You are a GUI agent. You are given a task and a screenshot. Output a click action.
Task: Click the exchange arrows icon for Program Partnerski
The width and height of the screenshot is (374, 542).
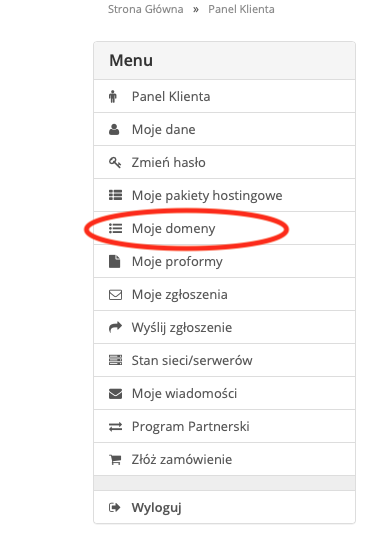coord(115,427)
